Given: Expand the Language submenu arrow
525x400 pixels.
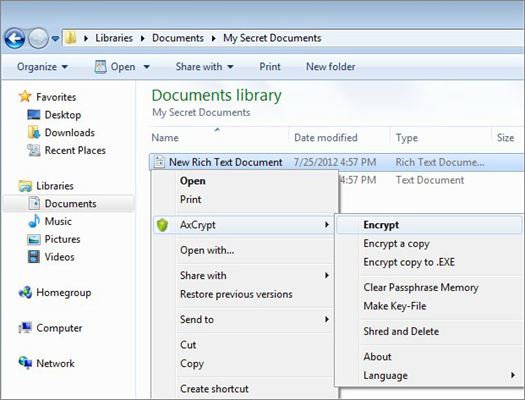Looking at the screenshot, I should 513,375.
